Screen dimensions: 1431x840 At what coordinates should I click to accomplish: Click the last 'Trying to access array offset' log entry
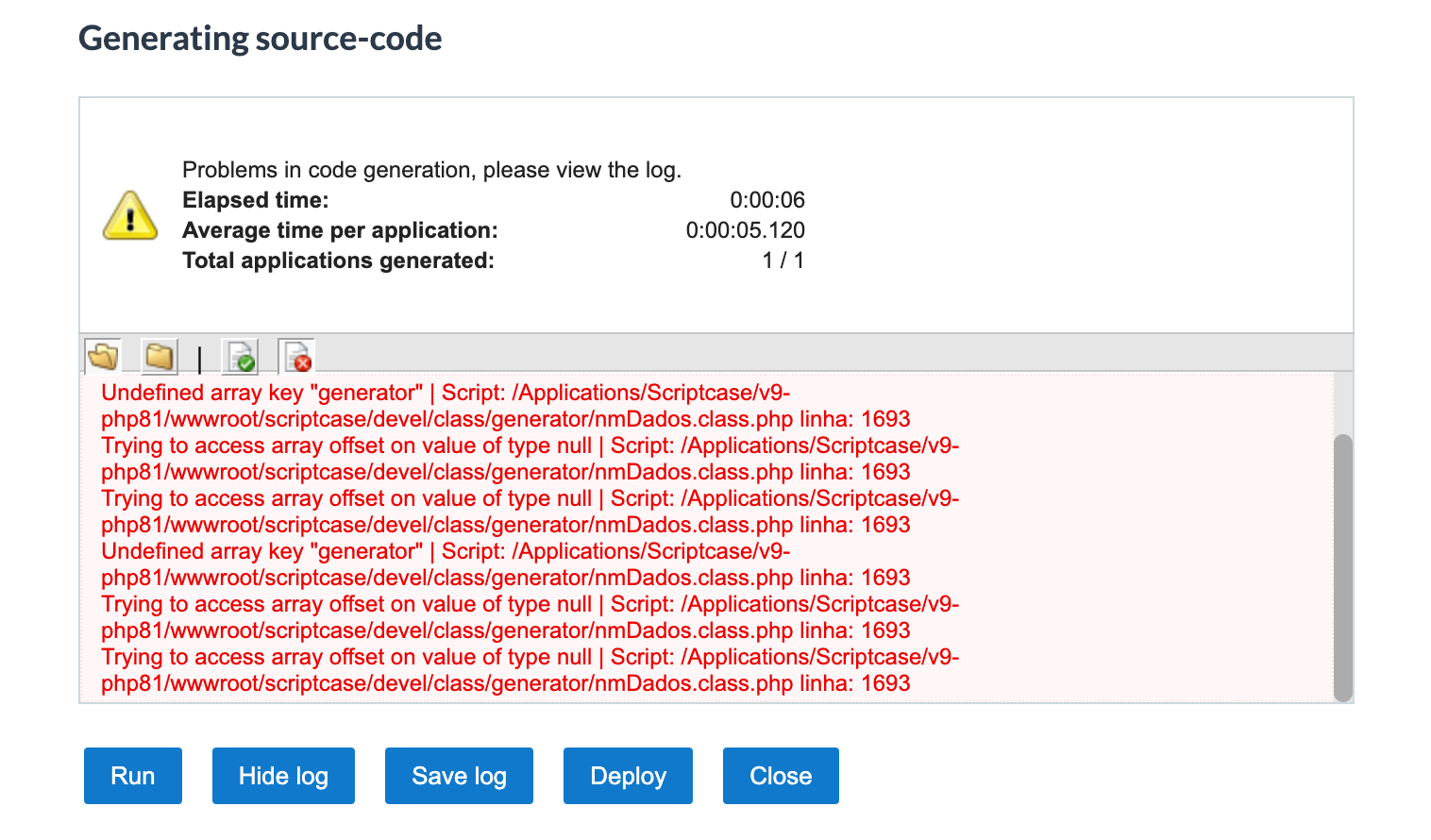(x=530, y=670)
